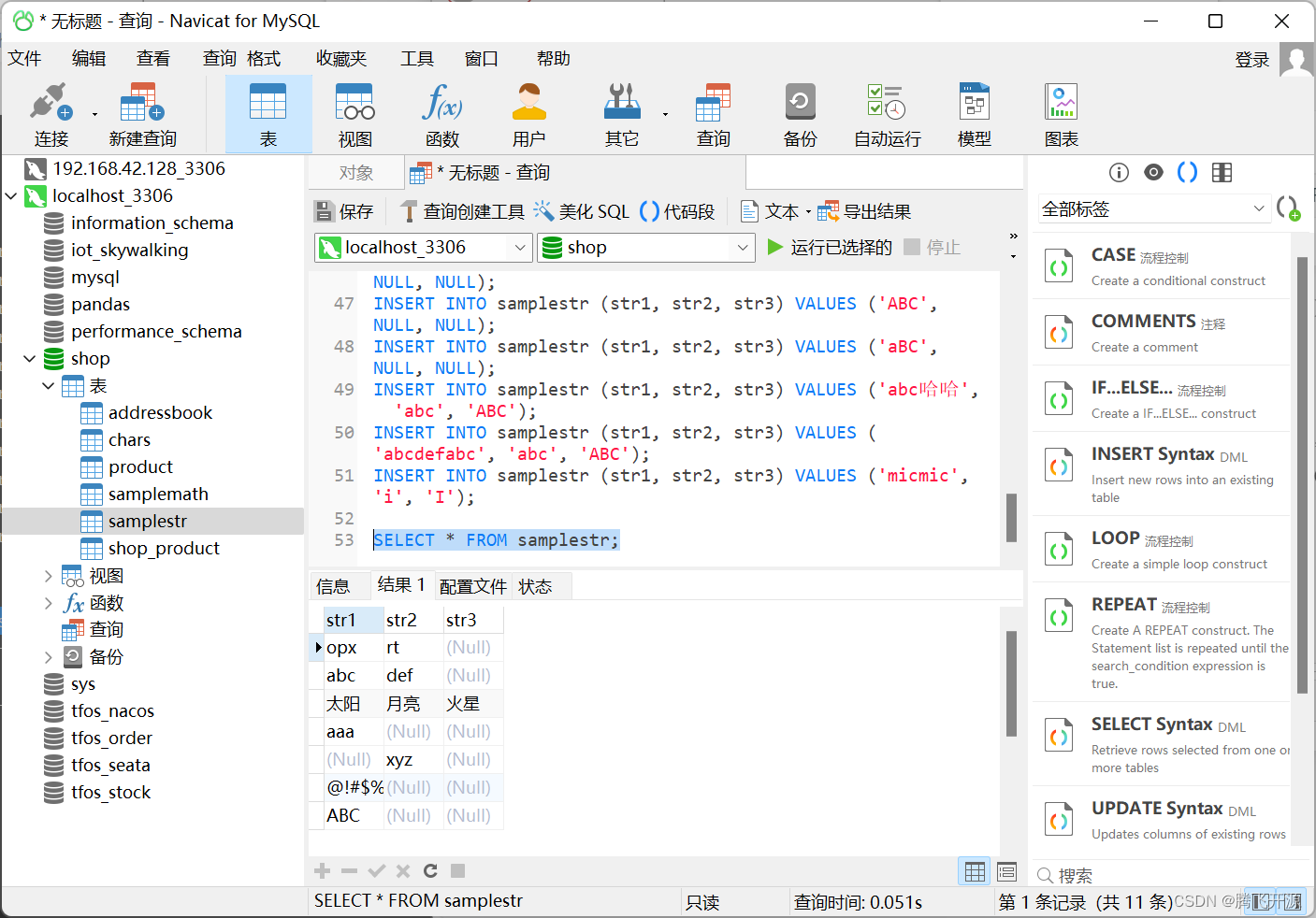1316x918 pixels.
Task: Select the samplemath table
Action: 158,495
